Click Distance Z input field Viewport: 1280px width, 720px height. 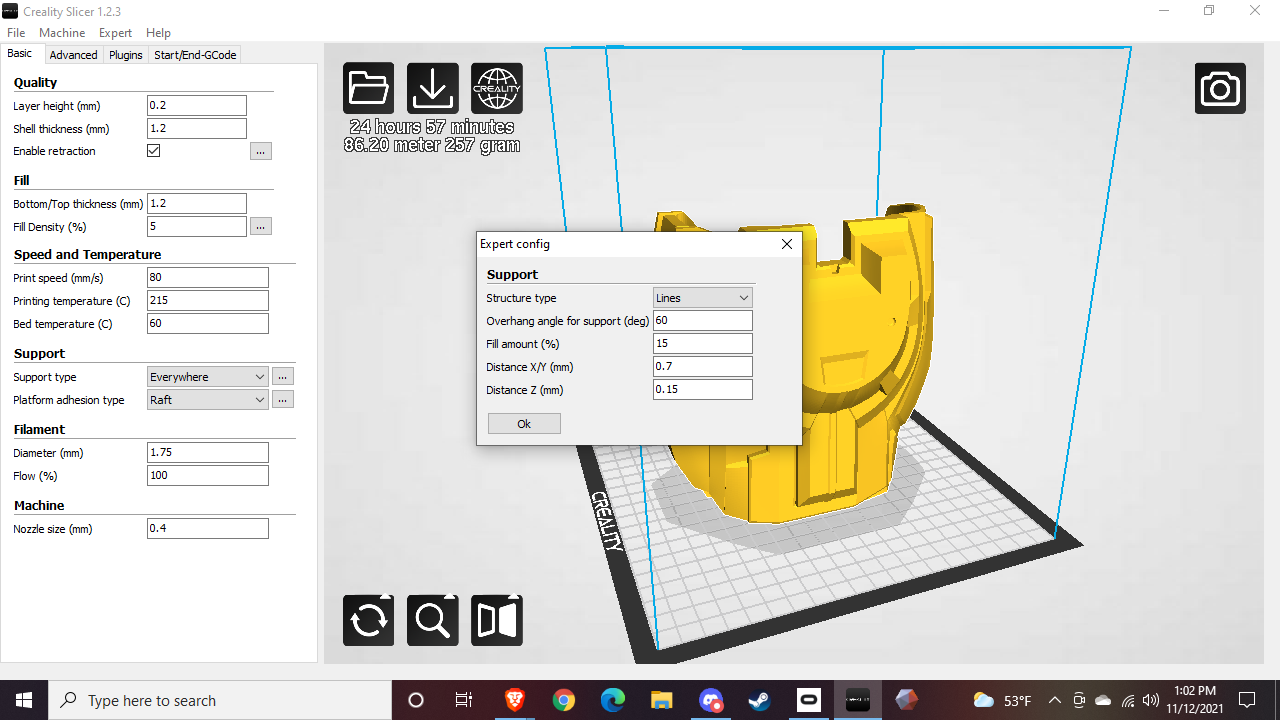coord(703,390)
